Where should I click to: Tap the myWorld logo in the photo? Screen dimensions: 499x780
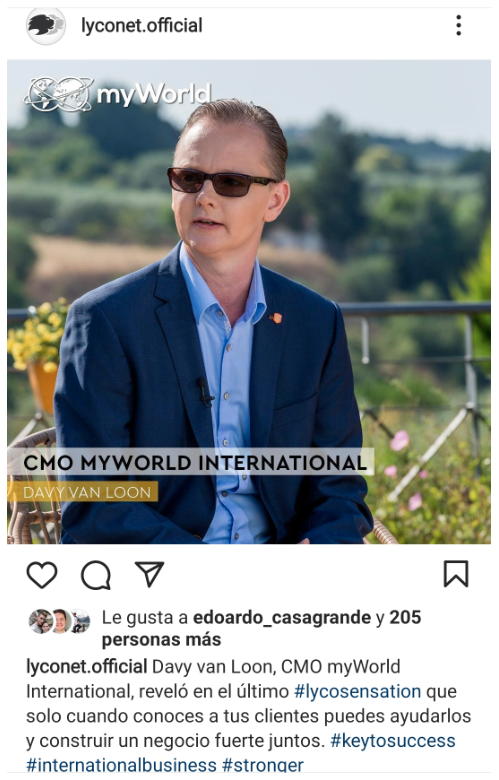pyautogui.click(x=118, y=94)
